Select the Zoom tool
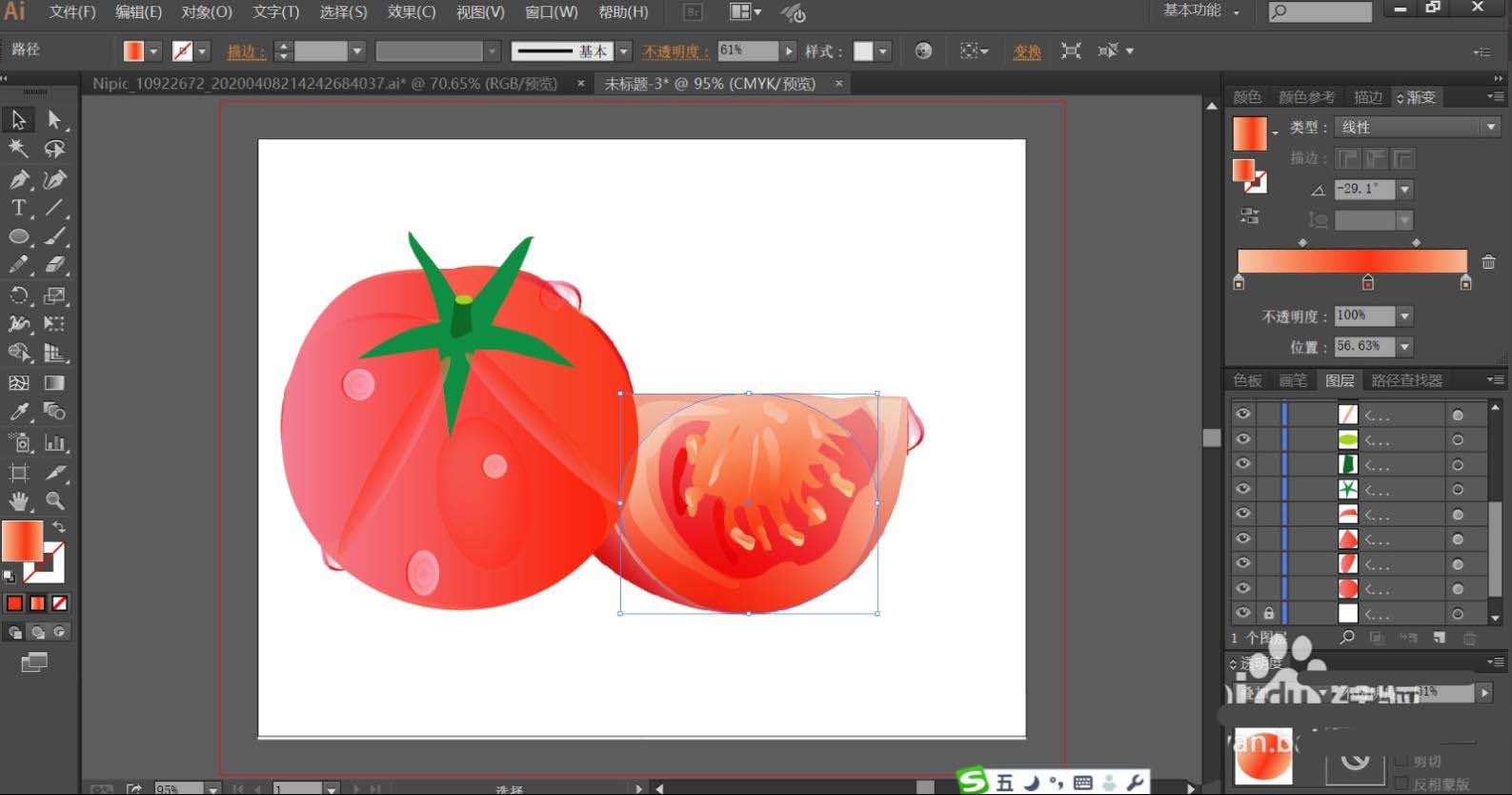Image resolution: width=1512 pixels, height=795 pixels. tap(54, 500)
